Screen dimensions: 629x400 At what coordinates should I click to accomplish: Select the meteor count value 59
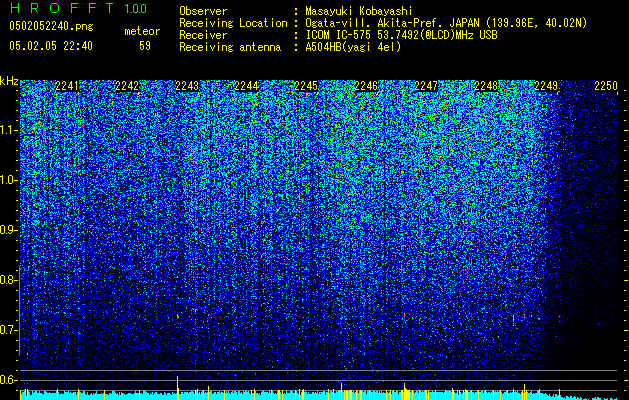point(145,46)
